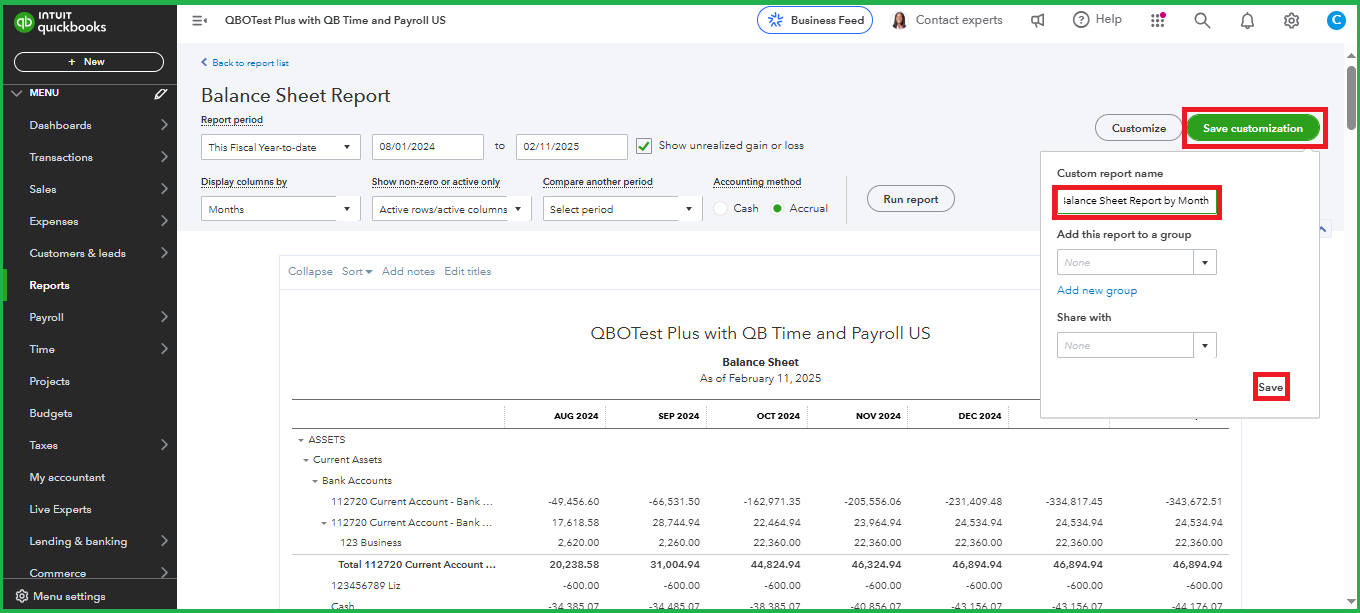This screenshot has width=1360, height=613.
Task: Toggle Show unrealized gain or loss checkbox
Action: point(644,146)
